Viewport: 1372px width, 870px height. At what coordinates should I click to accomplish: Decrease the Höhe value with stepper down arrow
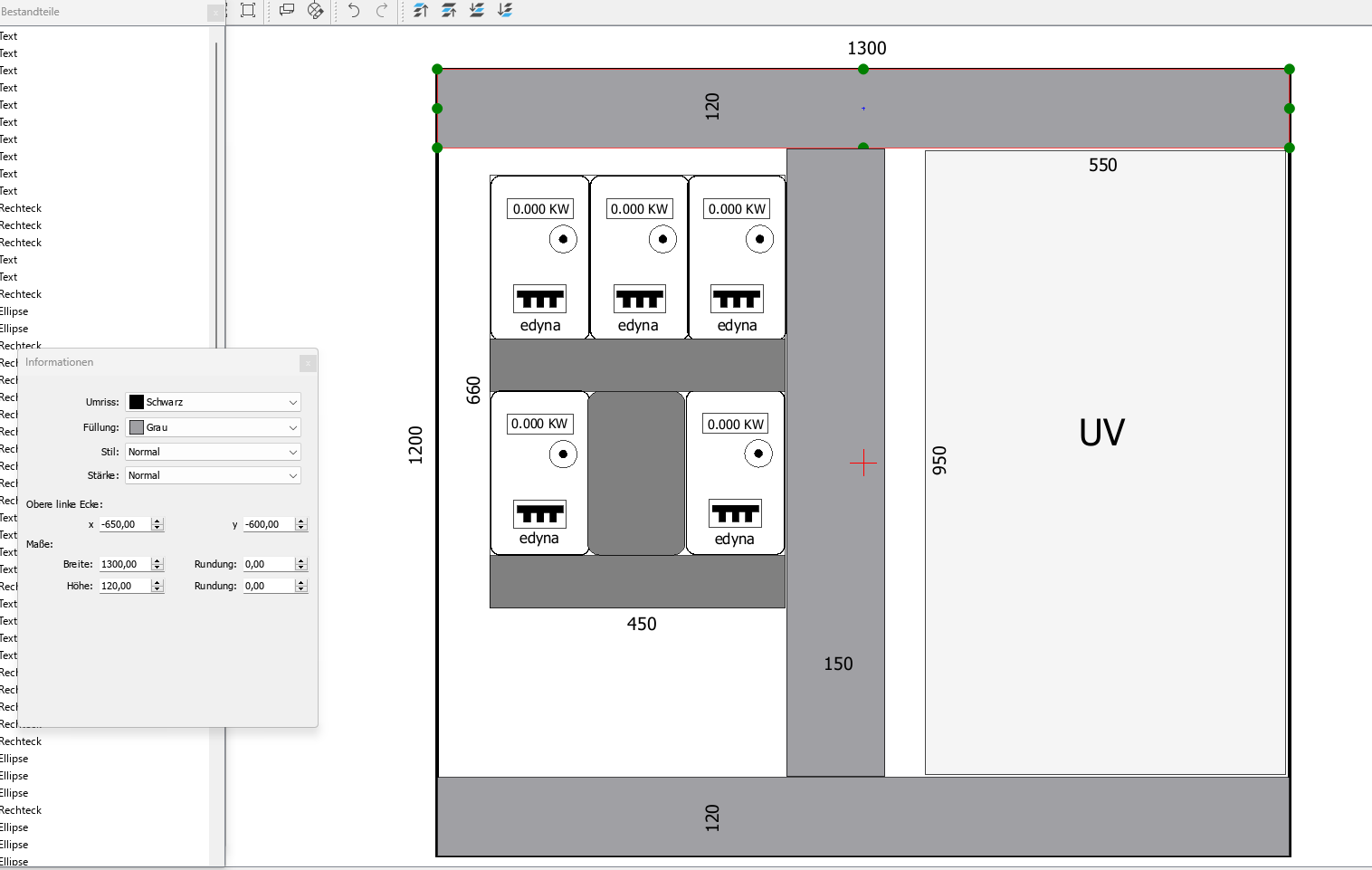click(157, 589)
